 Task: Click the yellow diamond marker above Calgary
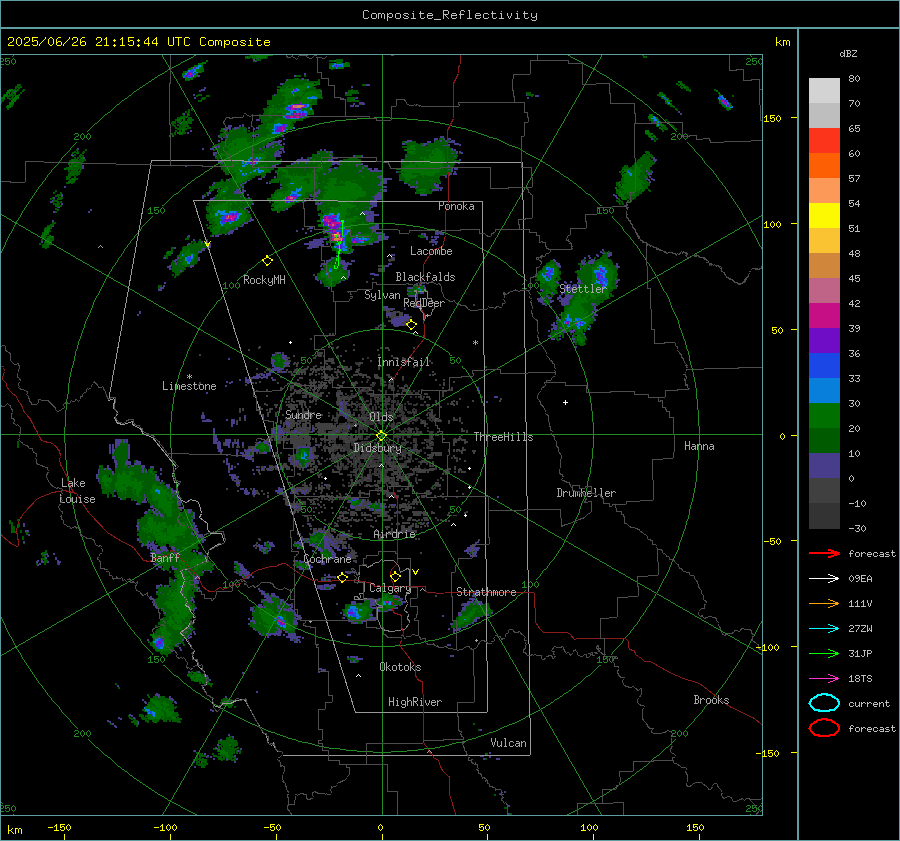pyautogui.click(x=395, y=576)
